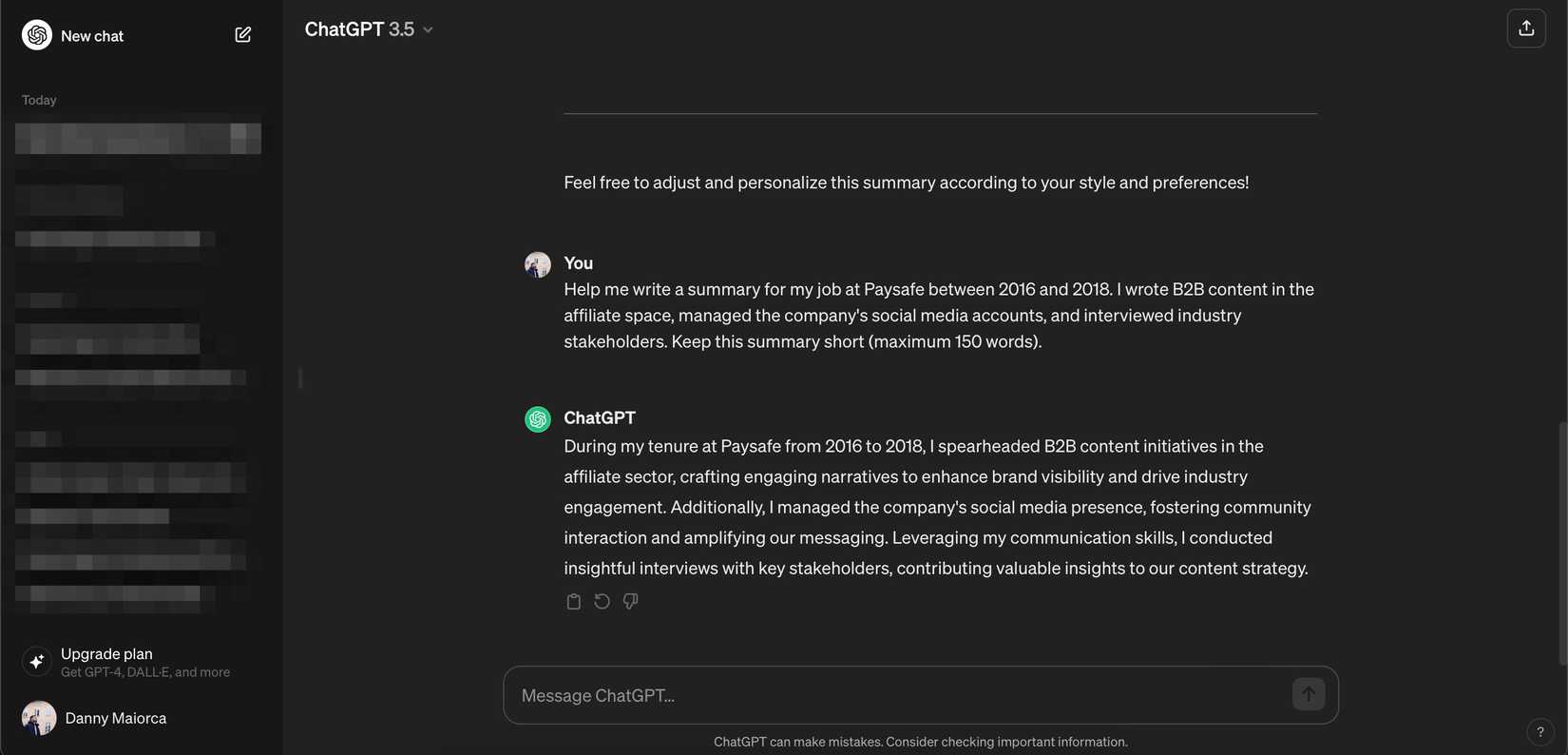Click the New chat label
The width and height of the screenshot is (1568, 755).
point(91,34)
